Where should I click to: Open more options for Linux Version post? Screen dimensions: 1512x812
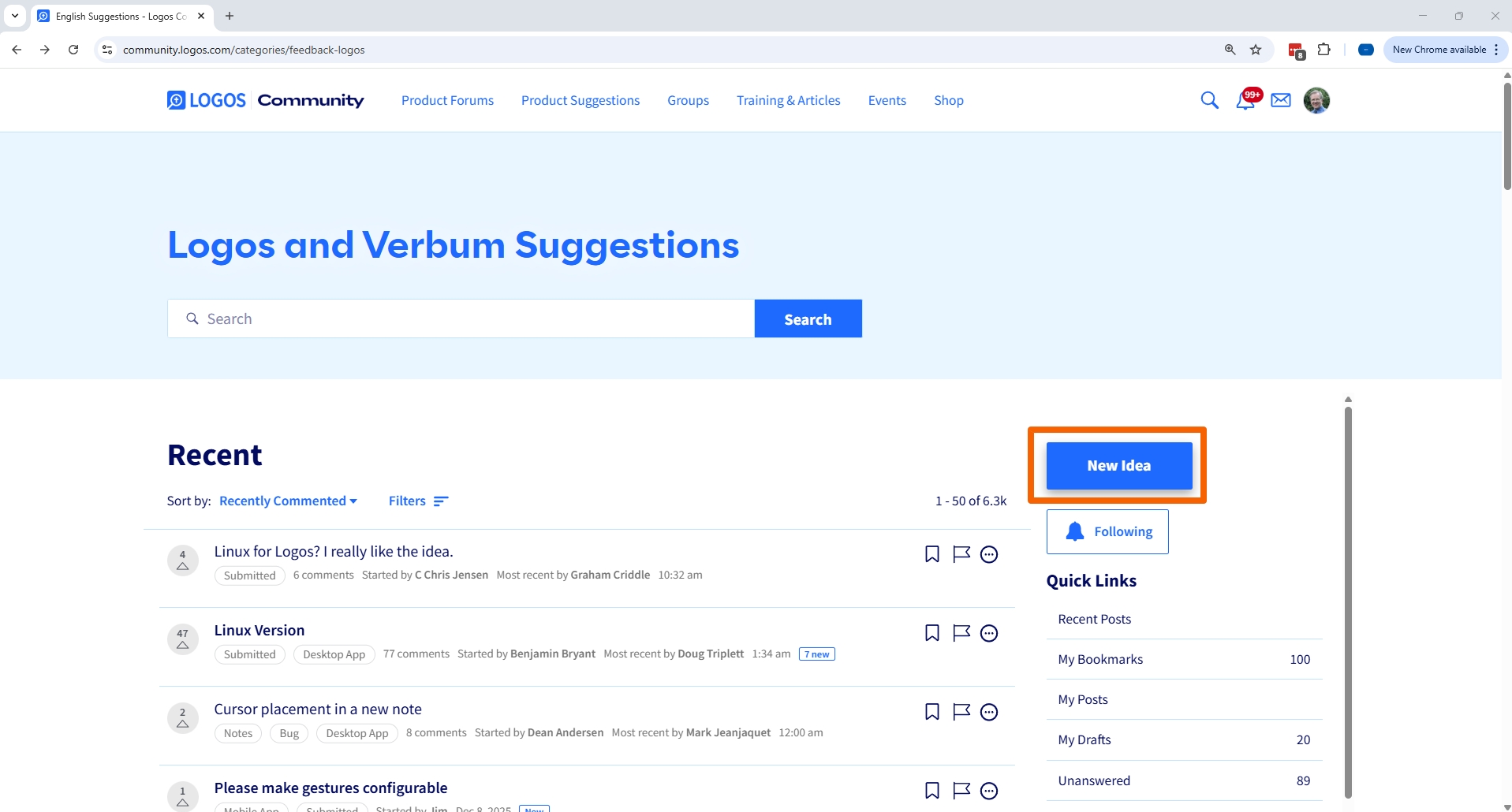(989, 633)
